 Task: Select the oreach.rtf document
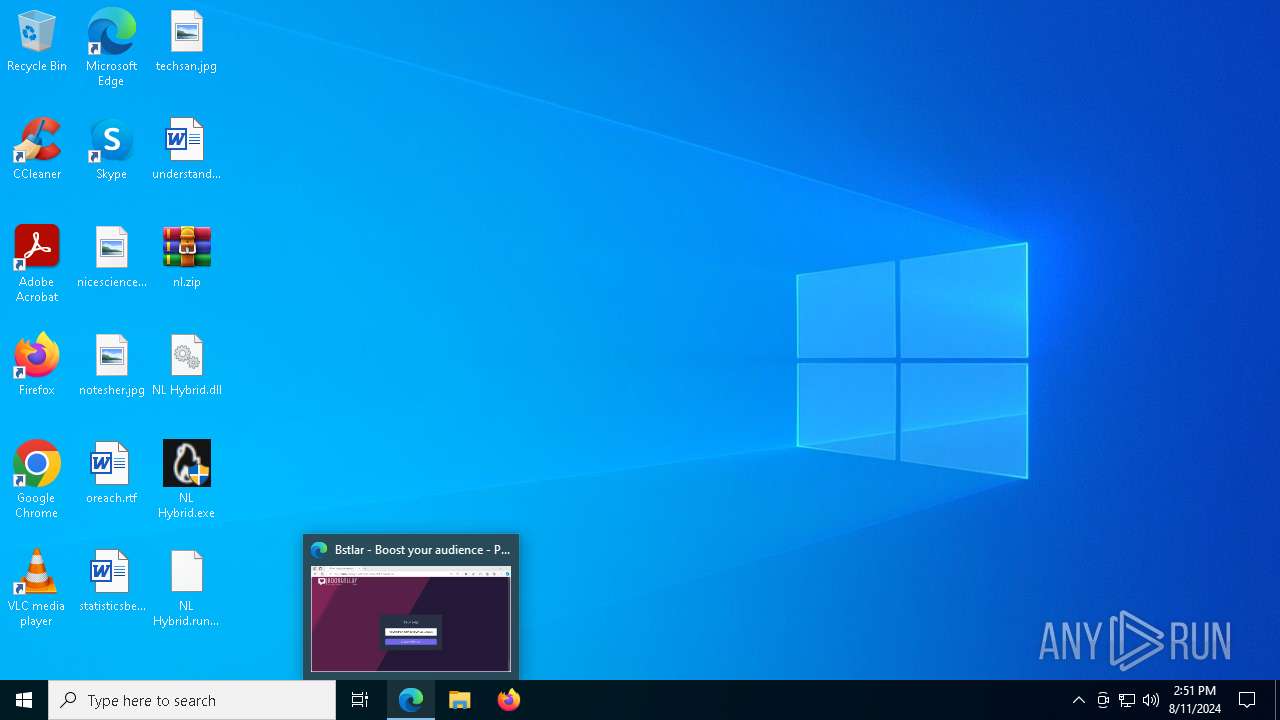point(111,474)
